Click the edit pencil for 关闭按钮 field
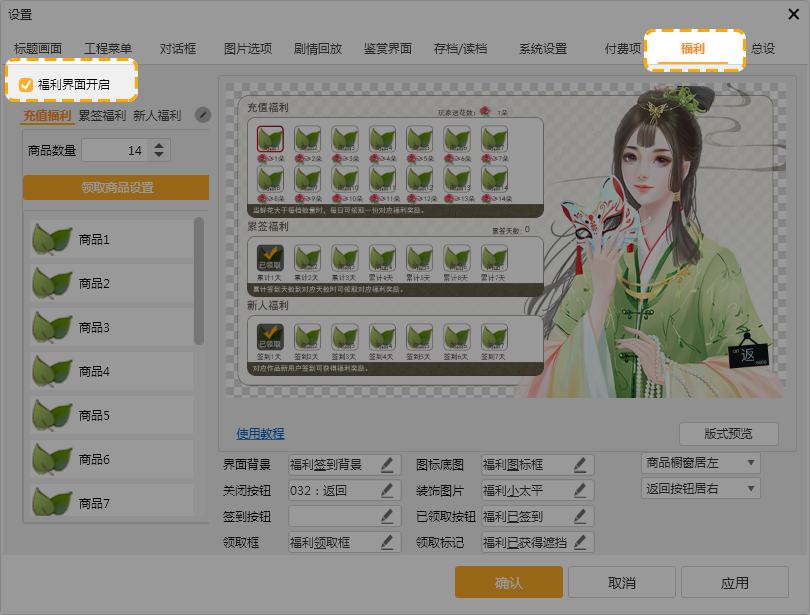The image size is (810, 615). (386, 490)
